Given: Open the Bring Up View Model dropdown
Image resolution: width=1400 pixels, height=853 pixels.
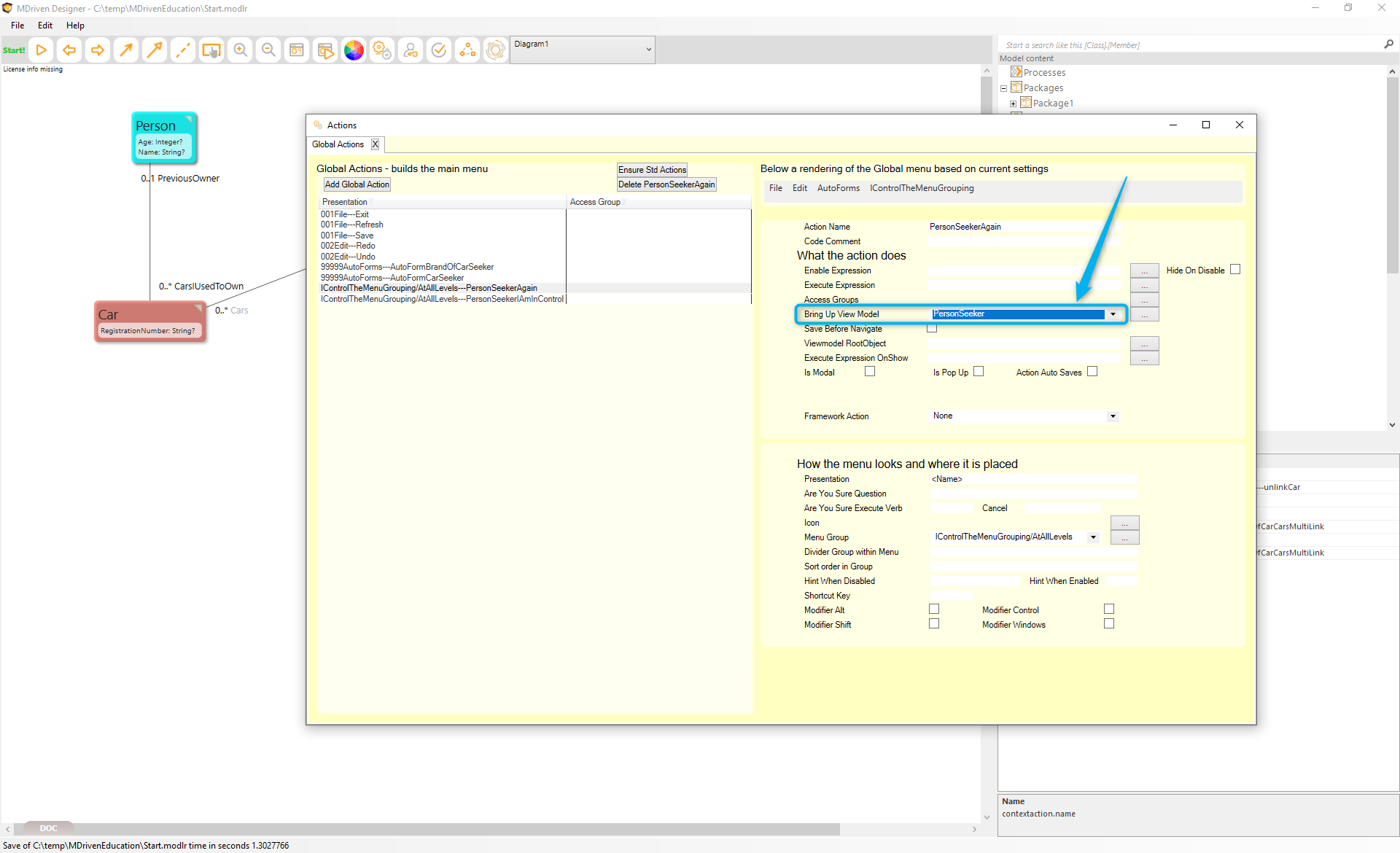Looking at the screenshot, I should (1113, 314).
